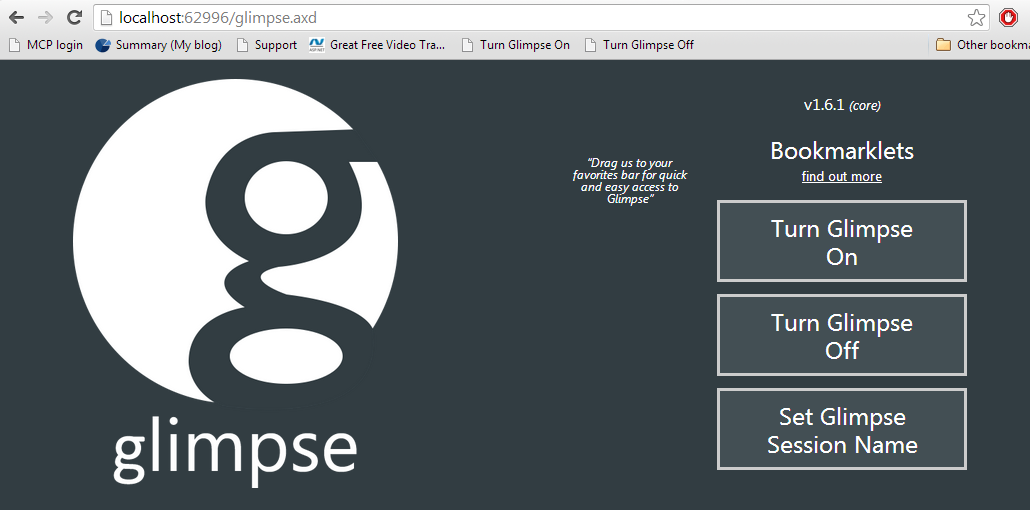Click the Turn Glimpse On bookmark in bar

click(516, 45)
